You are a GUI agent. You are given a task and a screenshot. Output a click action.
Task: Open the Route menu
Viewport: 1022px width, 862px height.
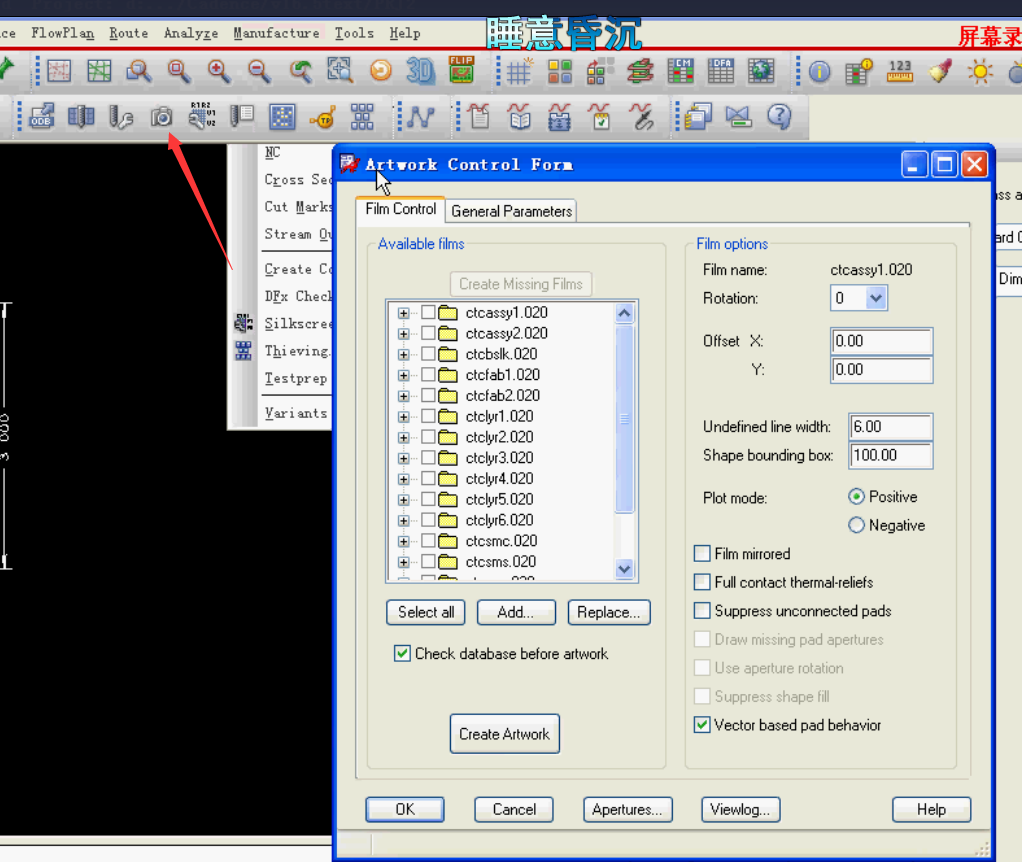click(x=128, y=33)
